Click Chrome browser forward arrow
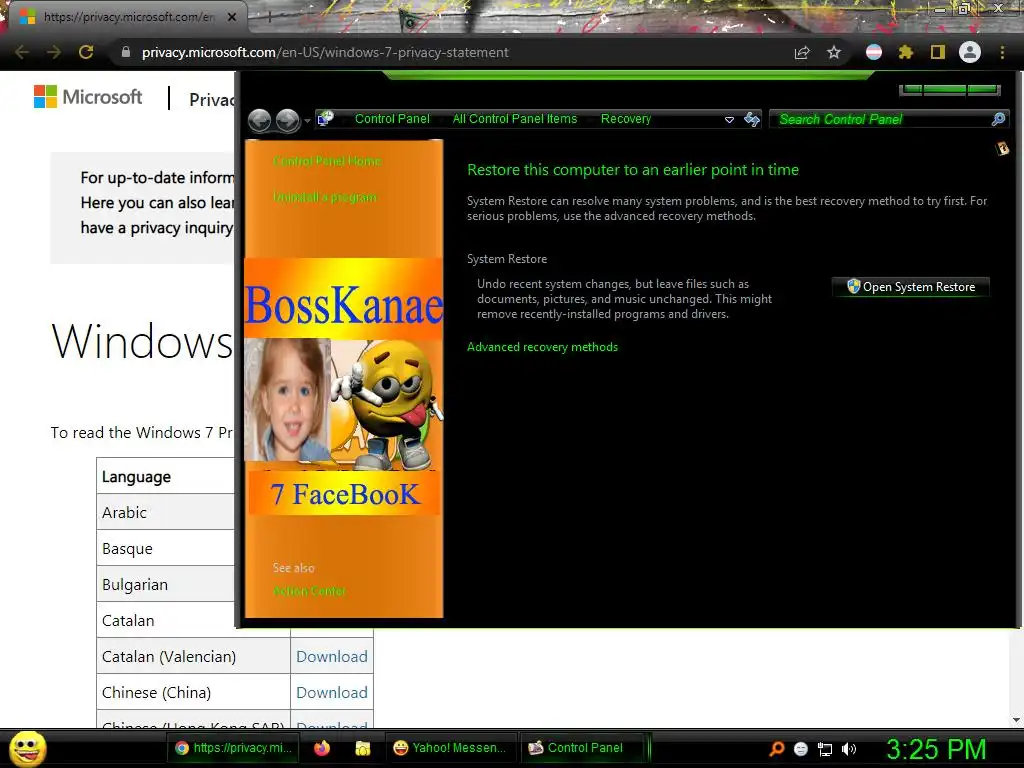 click(54, 52)
